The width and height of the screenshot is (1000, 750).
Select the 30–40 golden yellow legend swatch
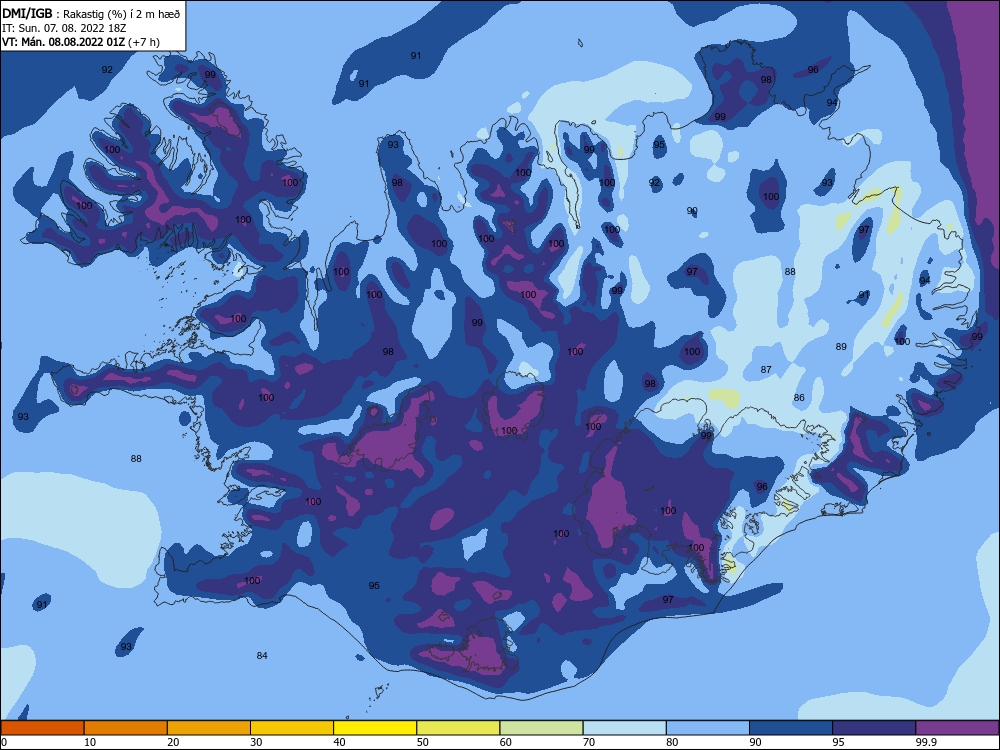(x=292, y=728)
